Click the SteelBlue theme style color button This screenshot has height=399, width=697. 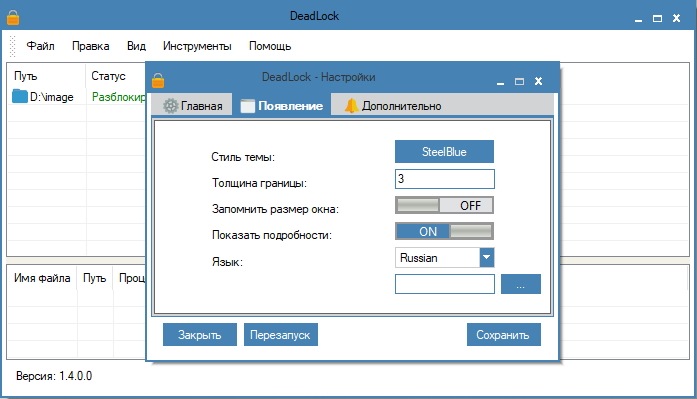coord(444,152)
